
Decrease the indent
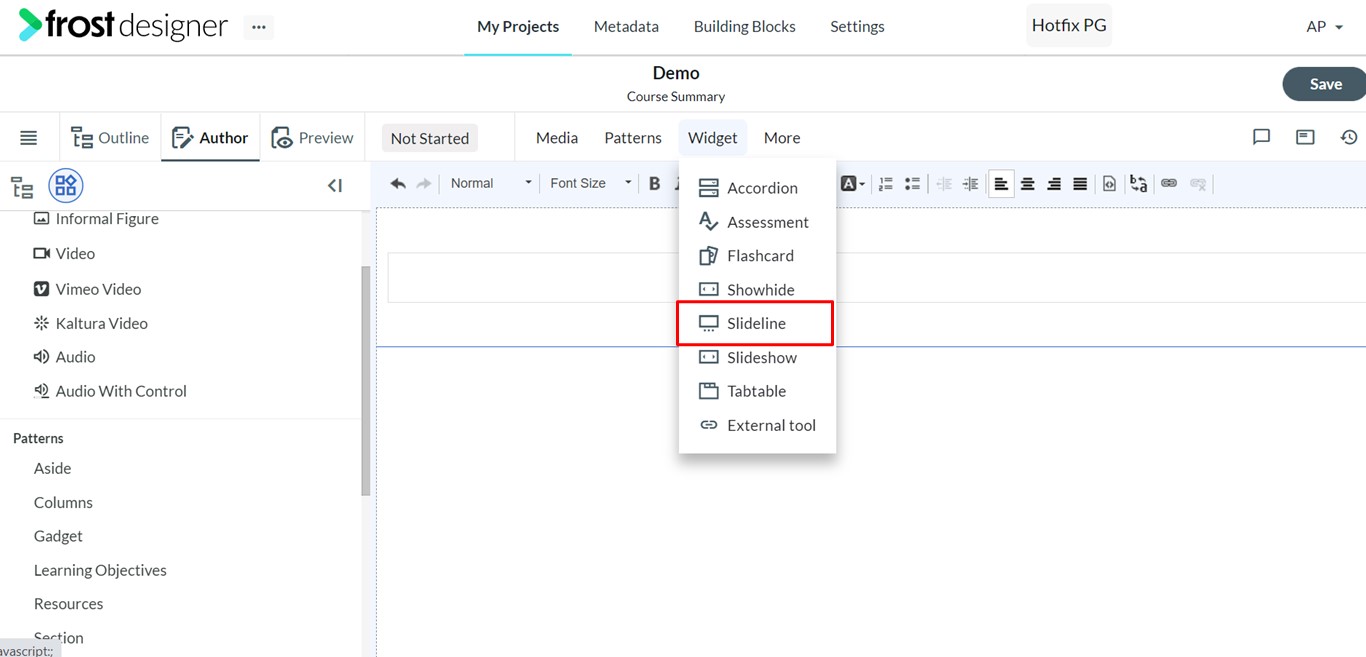tap(944, 183)
